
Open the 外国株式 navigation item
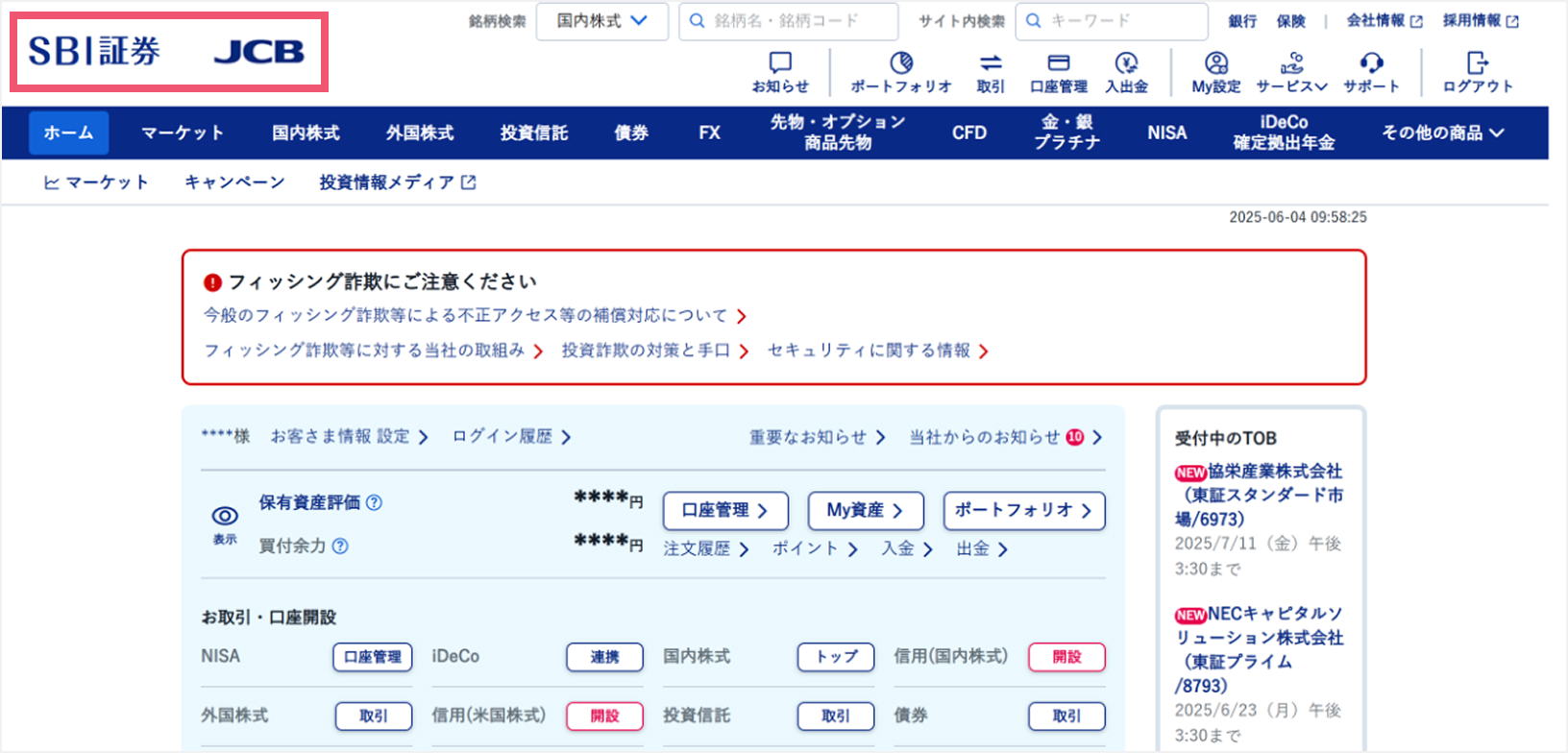[x=420, y=133]
